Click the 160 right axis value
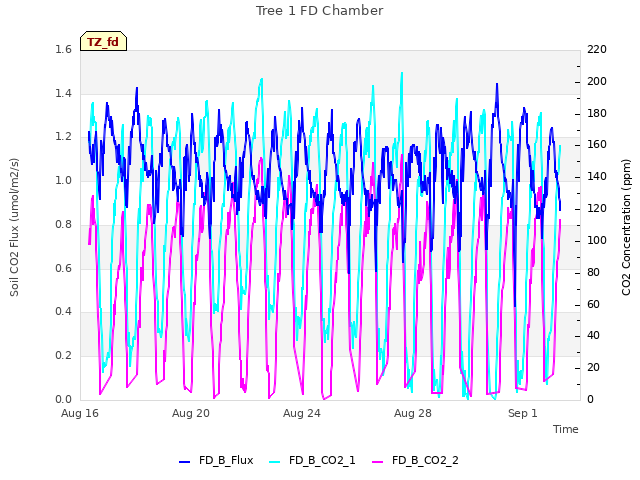Image resolution: width=640 pixels, height=480 pixels. click(597, 144)
